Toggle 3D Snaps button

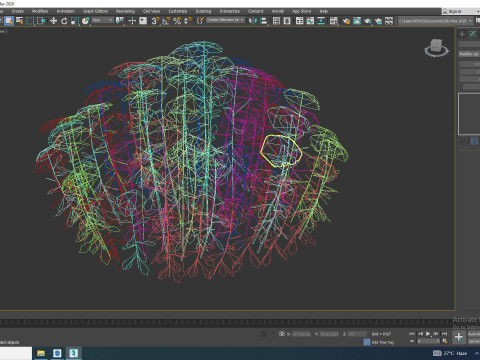155,21
